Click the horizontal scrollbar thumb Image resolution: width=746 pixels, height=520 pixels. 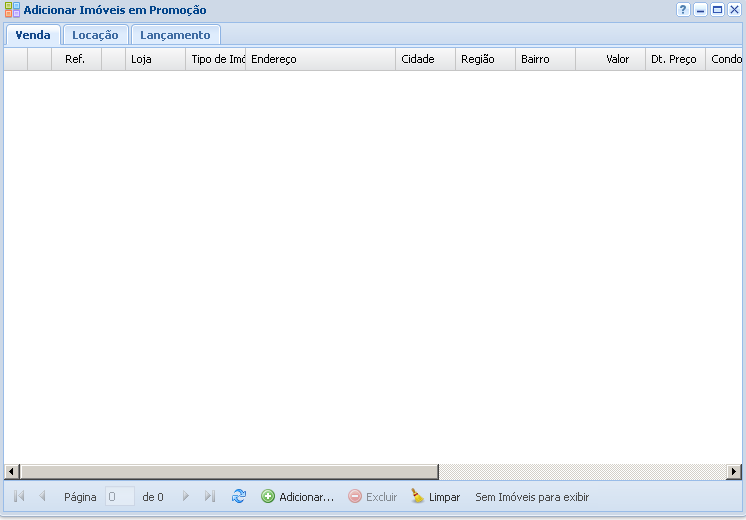[229, 472]
